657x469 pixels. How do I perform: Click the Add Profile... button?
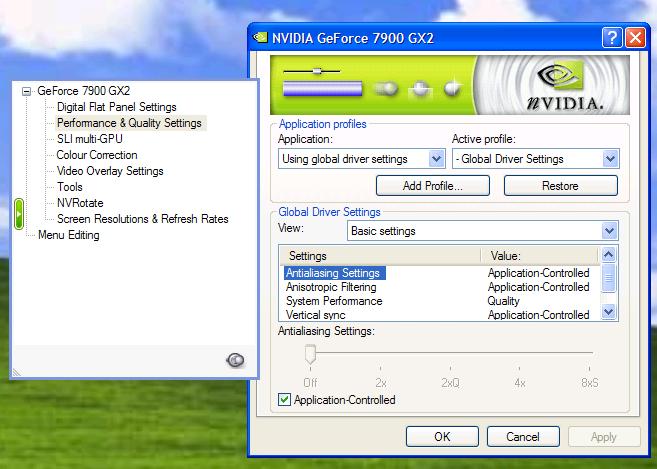click(433, 186)
